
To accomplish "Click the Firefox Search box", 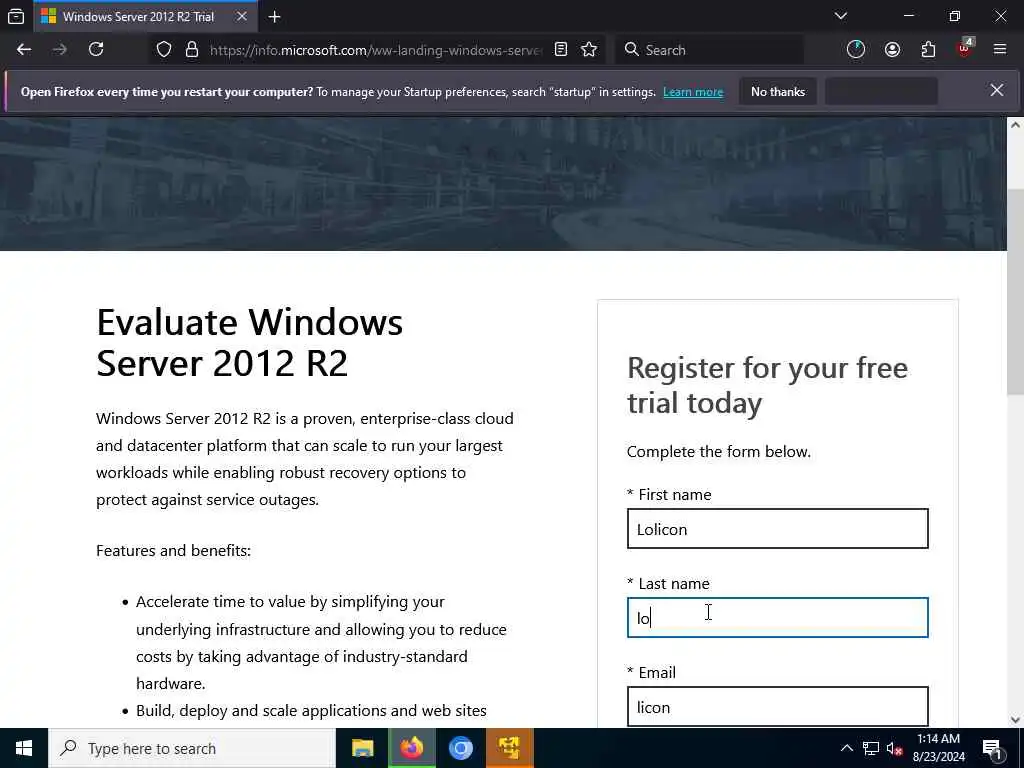I will click(x=709, y=50).
